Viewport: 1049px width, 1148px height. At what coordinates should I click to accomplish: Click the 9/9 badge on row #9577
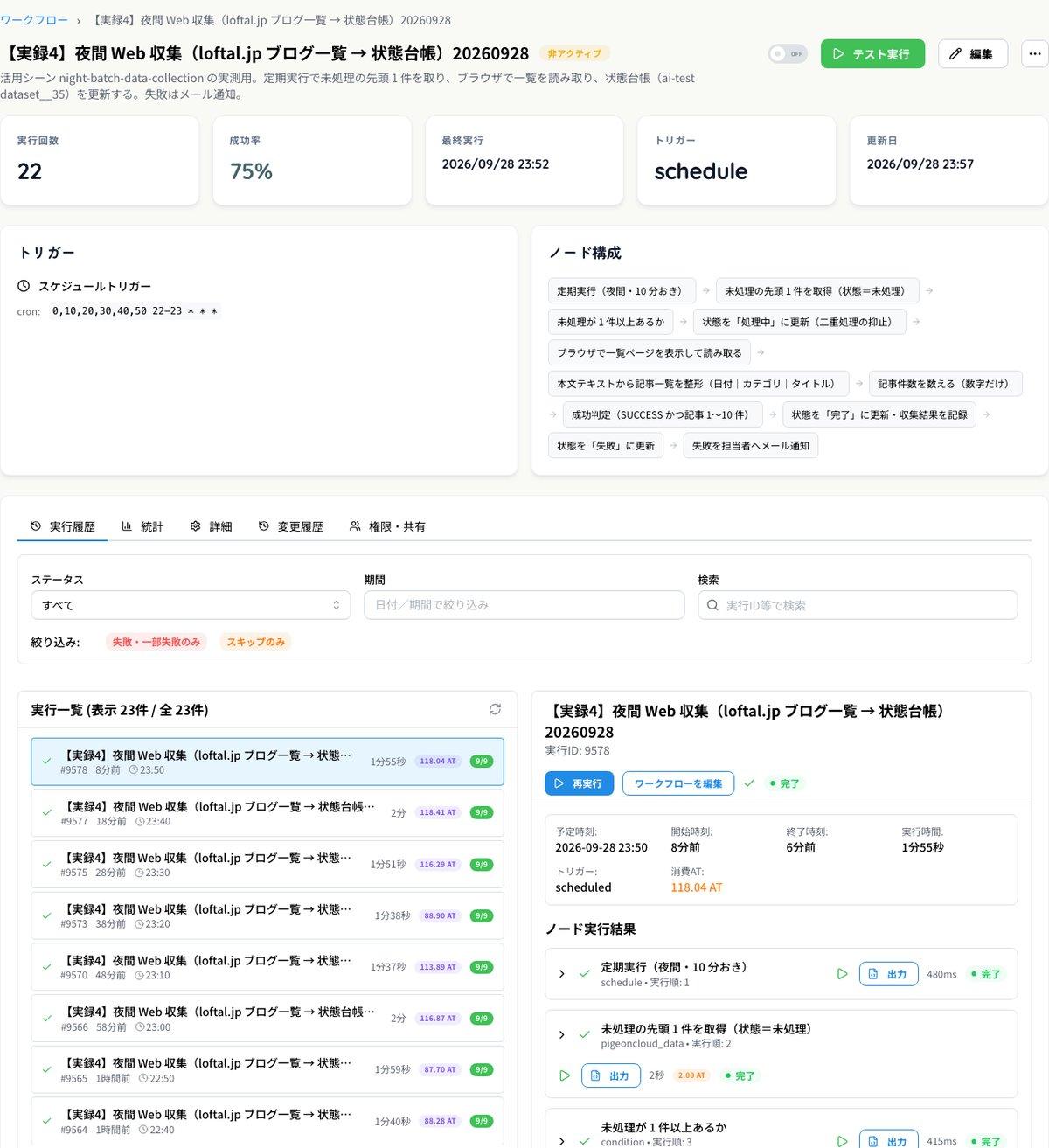point(482,813)
